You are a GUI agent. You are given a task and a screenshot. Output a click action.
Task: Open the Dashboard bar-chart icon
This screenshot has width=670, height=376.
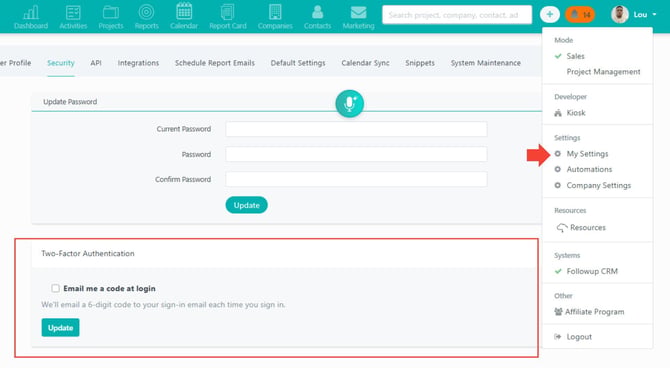31,12
